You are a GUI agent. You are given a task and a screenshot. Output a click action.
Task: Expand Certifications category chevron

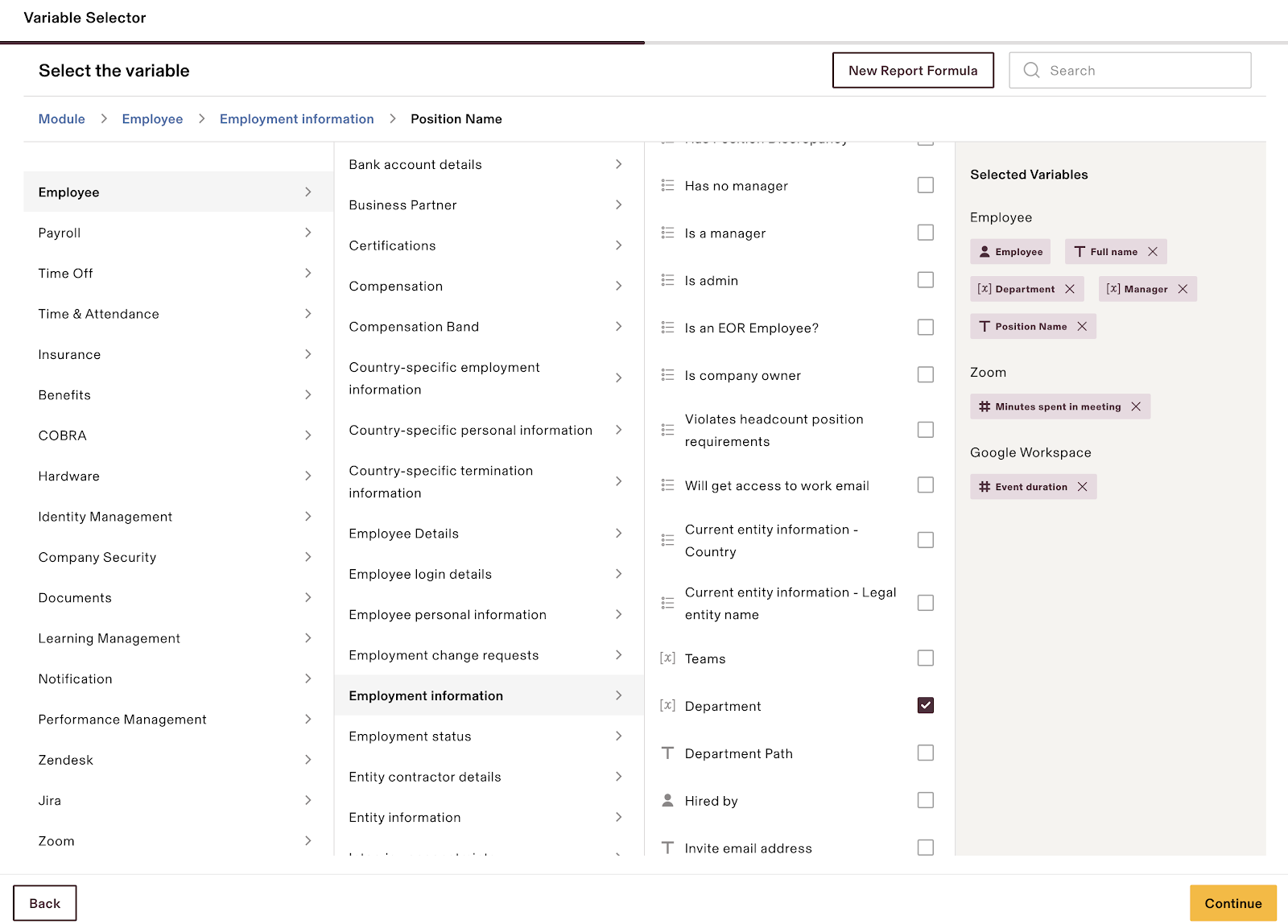618,245
